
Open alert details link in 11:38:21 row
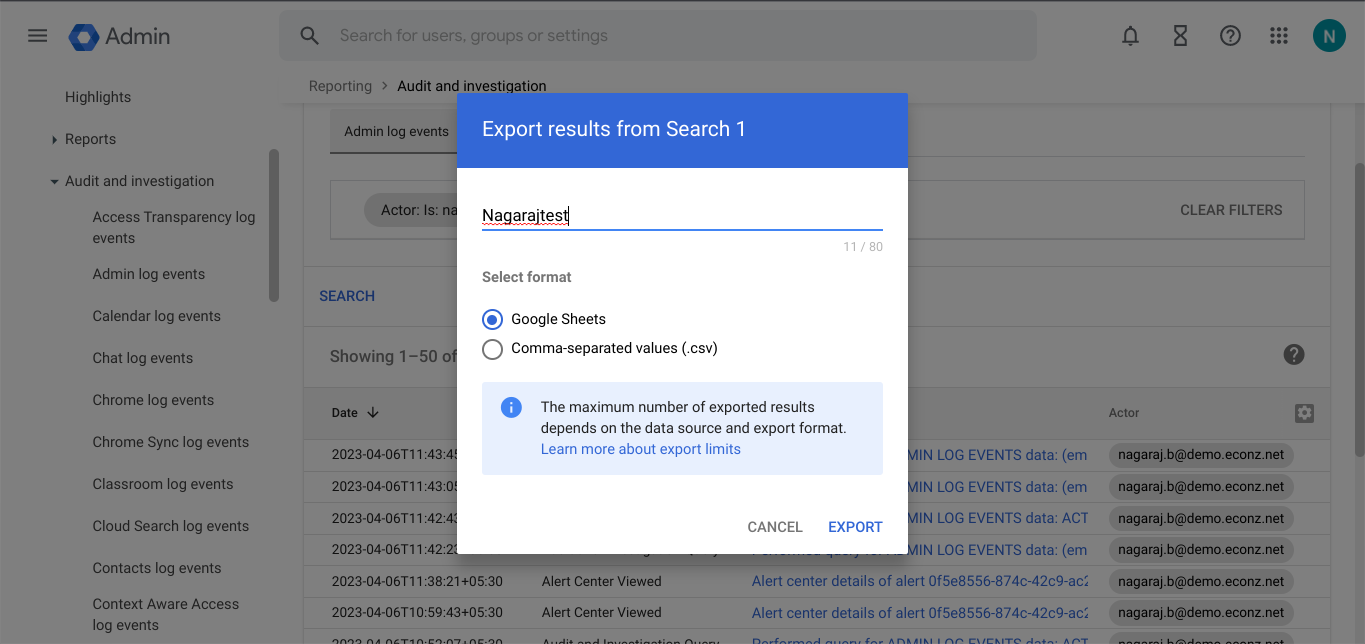920,581
